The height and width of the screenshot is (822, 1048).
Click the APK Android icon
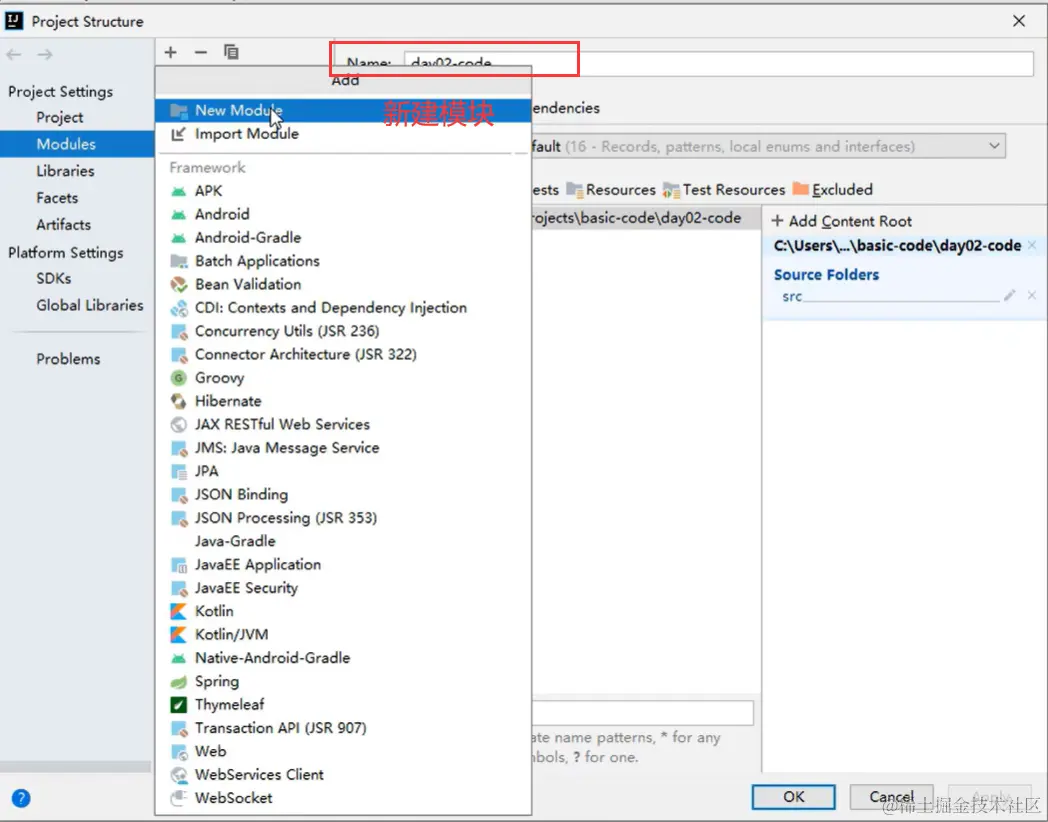[178, 191]
